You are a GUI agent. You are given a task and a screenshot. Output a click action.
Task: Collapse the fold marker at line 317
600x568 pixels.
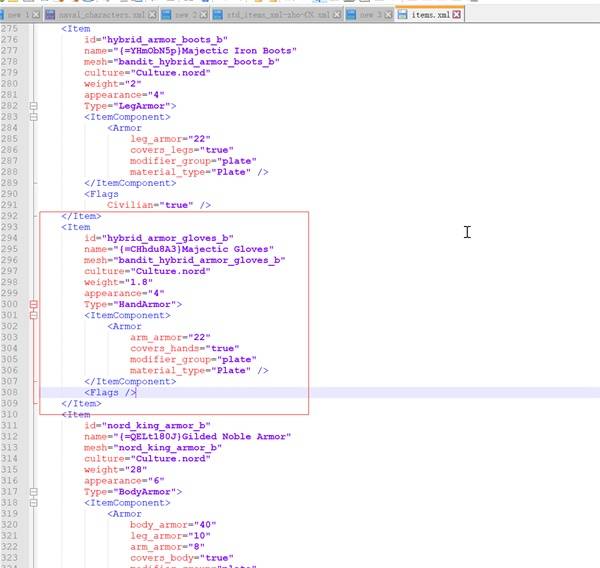[x=33, y=491]
